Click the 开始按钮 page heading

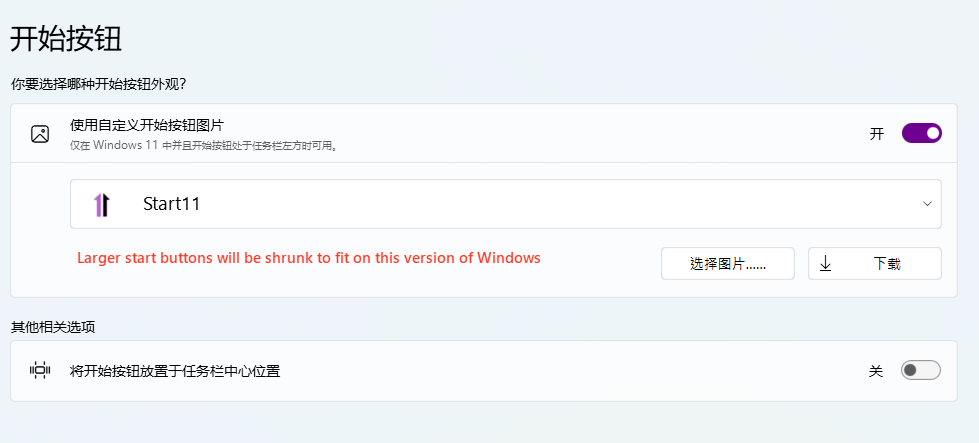pos(66,40)
